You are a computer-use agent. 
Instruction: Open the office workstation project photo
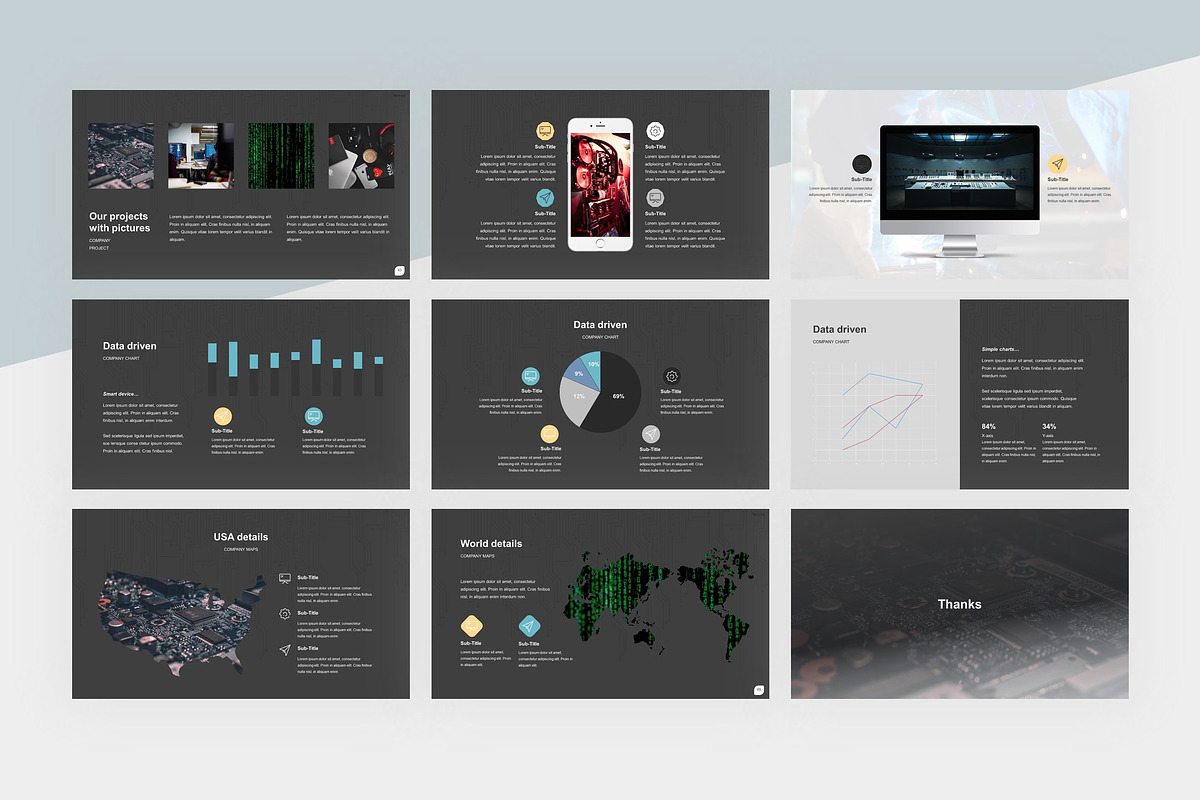tap(201, 155)
